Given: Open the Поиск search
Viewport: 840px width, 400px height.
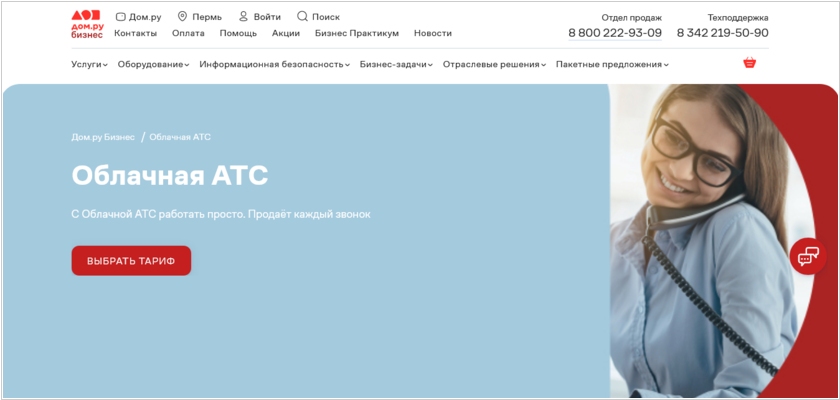Looking at the screenshot, I should coord(326,17).
